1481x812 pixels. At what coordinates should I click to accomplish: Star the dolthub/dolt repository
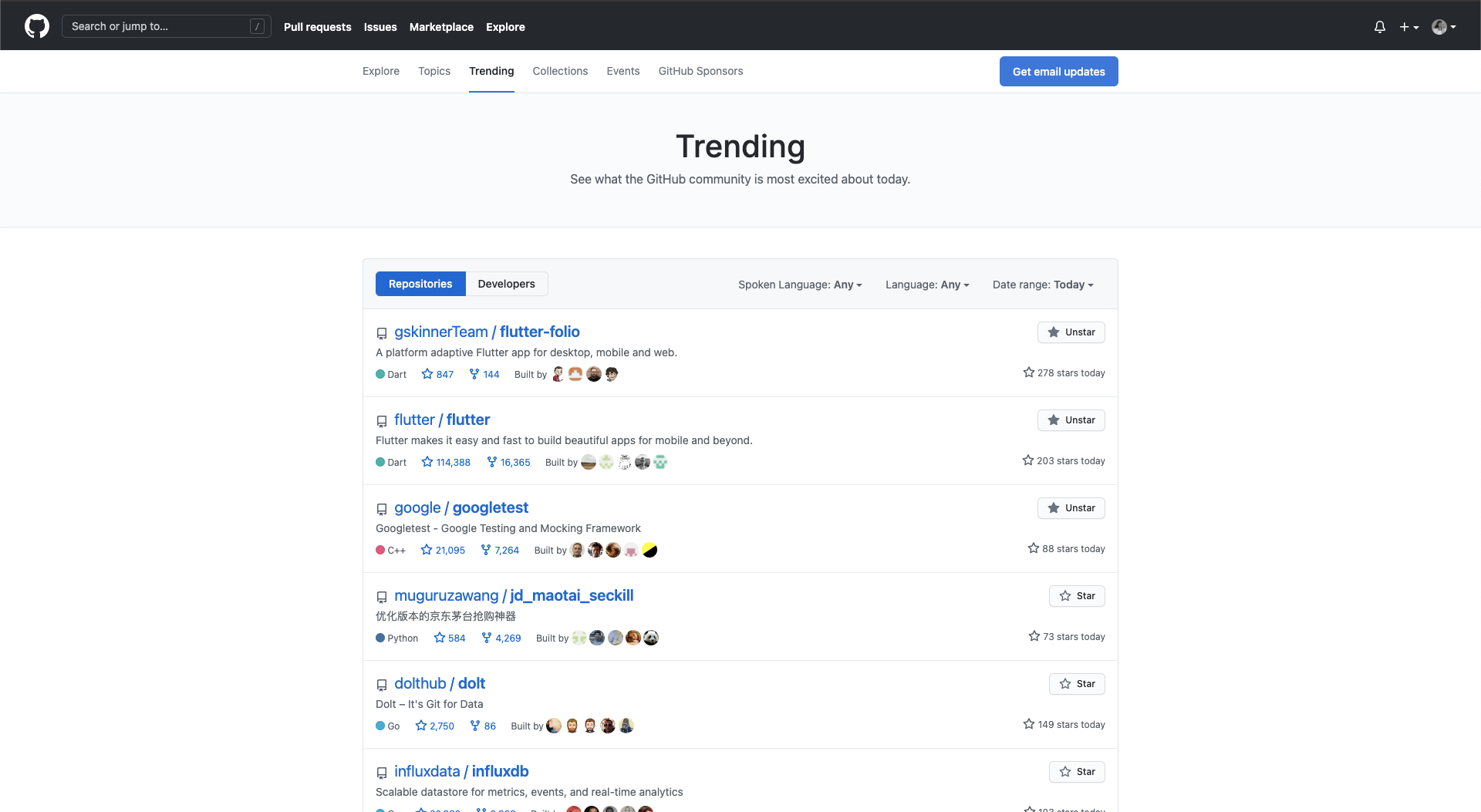[x=1077, y=684]
